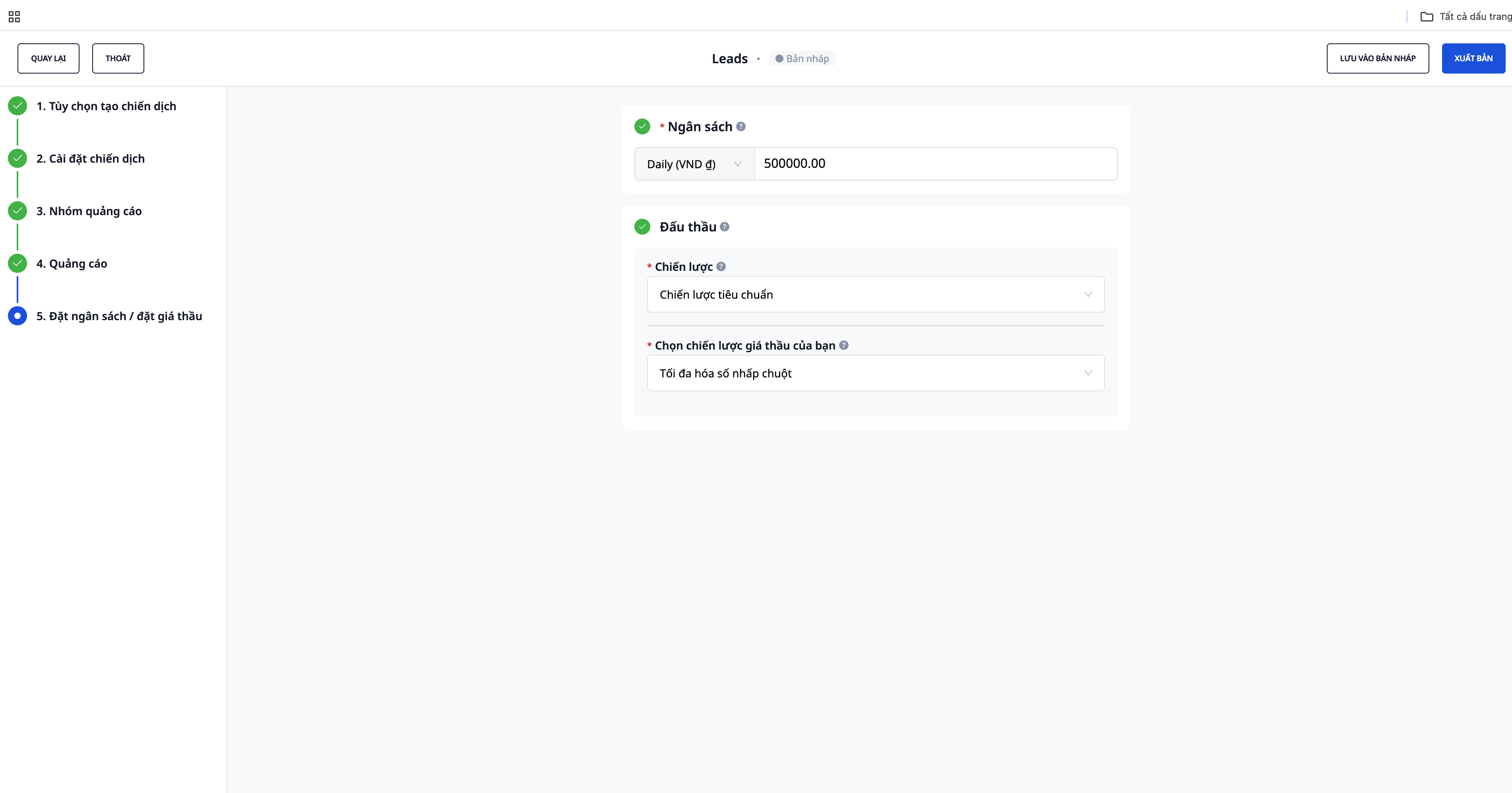The image size is (1512, 793).
Task: Click step 1 green check circle
Action: click(x=17, y=106)
